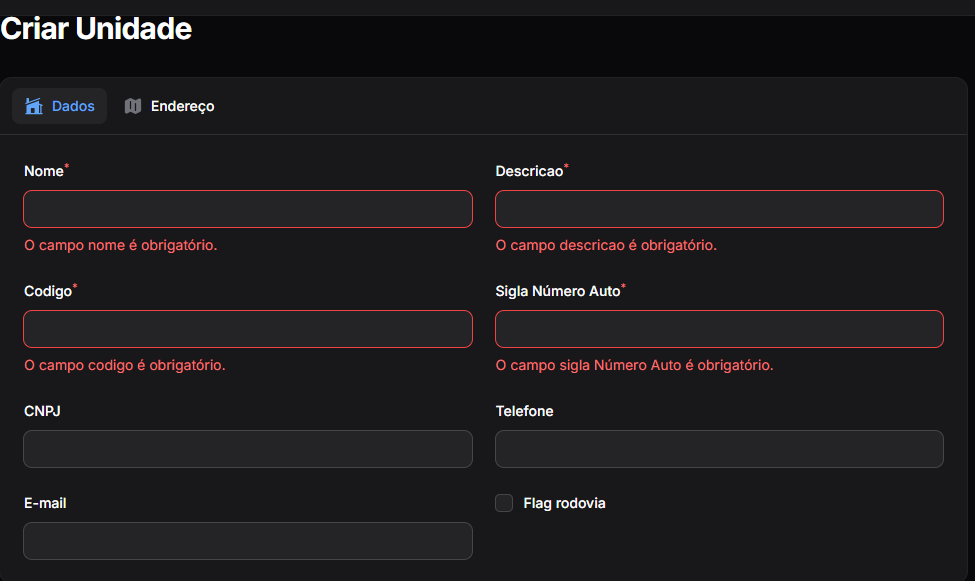975x581 pixels.
Task: Click the Criar Unidade page heading
Action: pyautogui.click(x=96, y=29)
